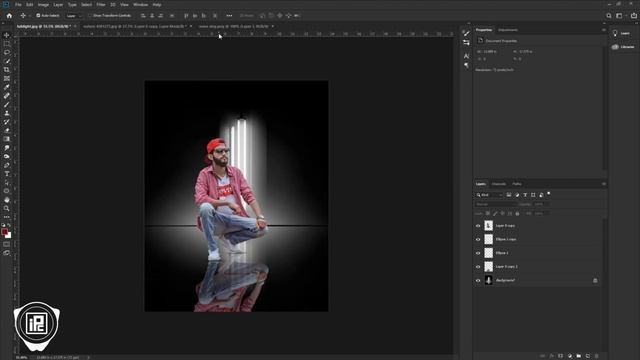Open the Properties panel options menu
The height and width of the screenshot is (360, 640).
[x=603, y=30]
